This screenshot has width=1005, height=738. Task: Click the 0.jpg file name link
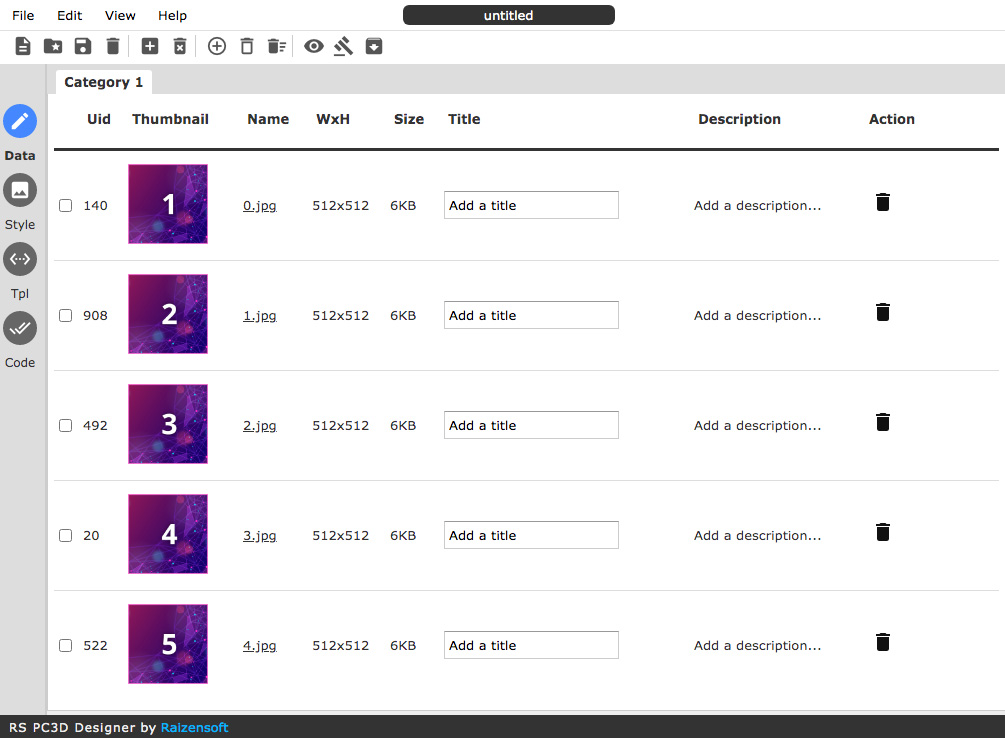259,205
